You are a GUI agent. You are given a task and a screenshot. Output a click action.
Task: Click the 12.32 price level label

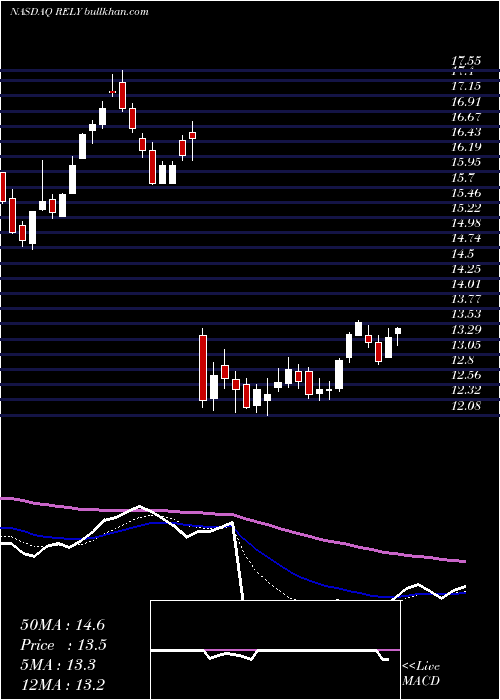coord(466,391)
